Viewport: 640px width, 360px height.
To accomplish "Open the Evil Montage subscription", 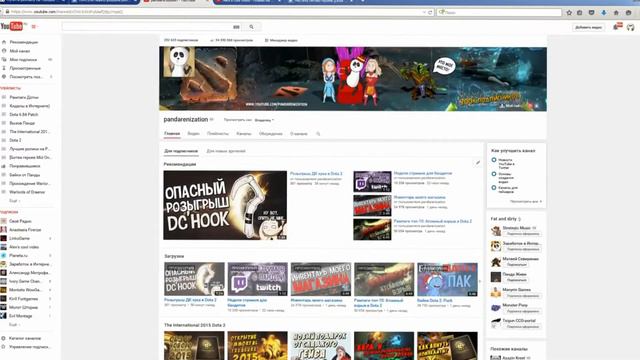I will tap(20, 316).
